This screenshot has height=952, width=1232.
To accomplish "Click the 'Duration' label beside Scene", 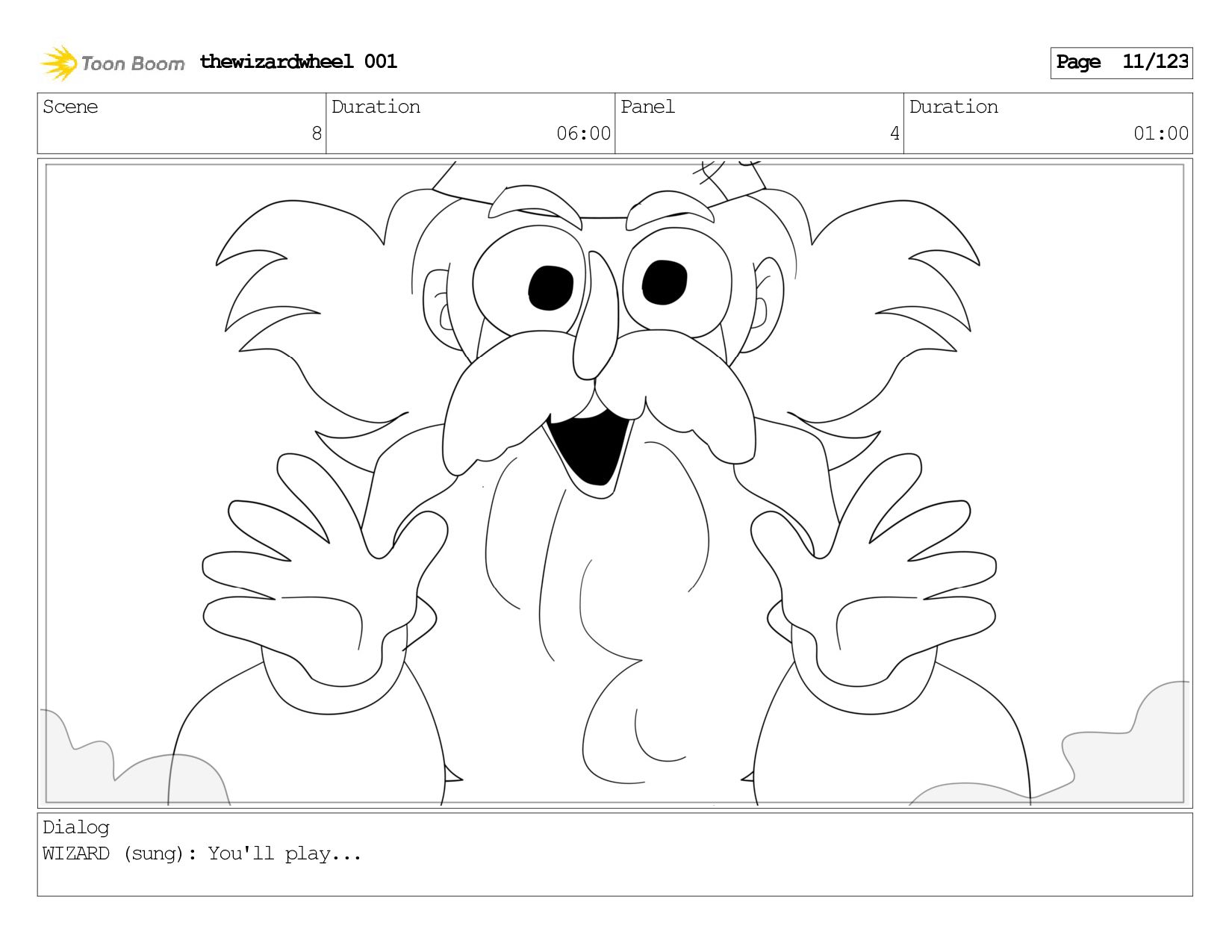I will (376, 107).
